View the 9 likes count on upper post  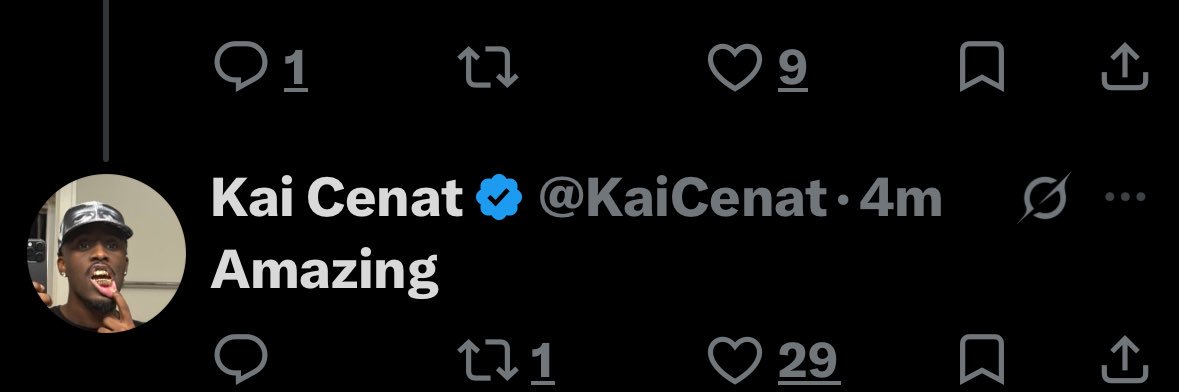[x=793, y=68]
